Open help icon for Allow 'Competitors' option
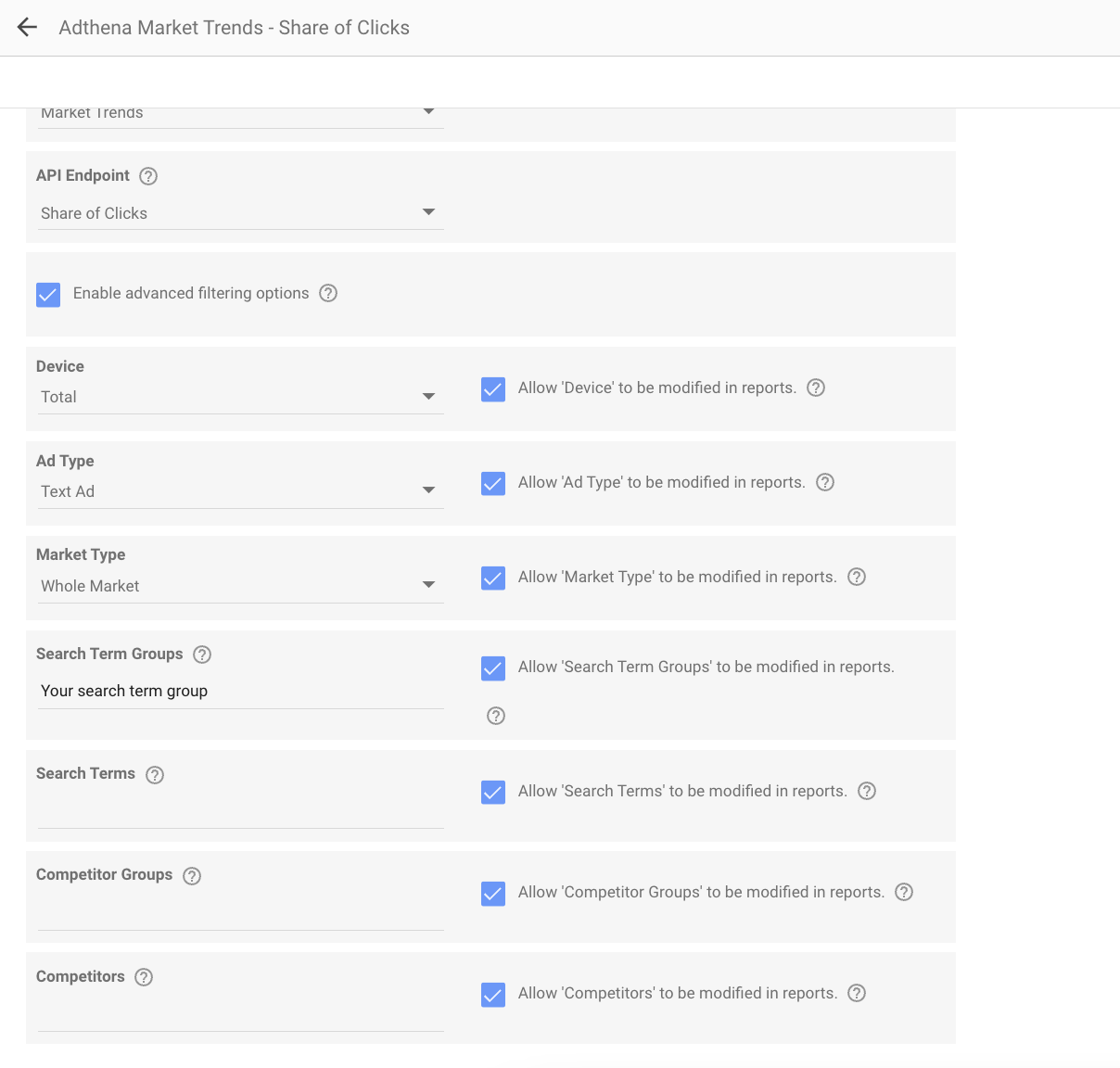 click(x=857, y=993)
